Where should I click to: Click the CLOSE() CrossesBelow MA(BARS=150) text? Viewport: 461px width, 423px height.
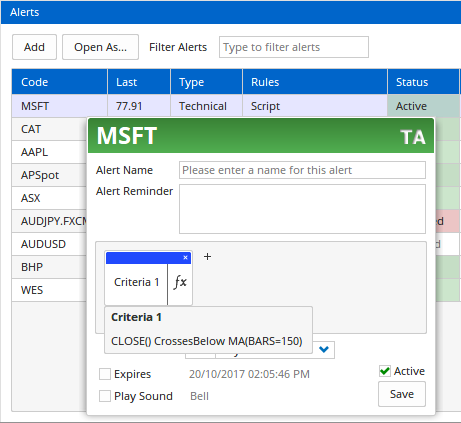click(207, 341)
